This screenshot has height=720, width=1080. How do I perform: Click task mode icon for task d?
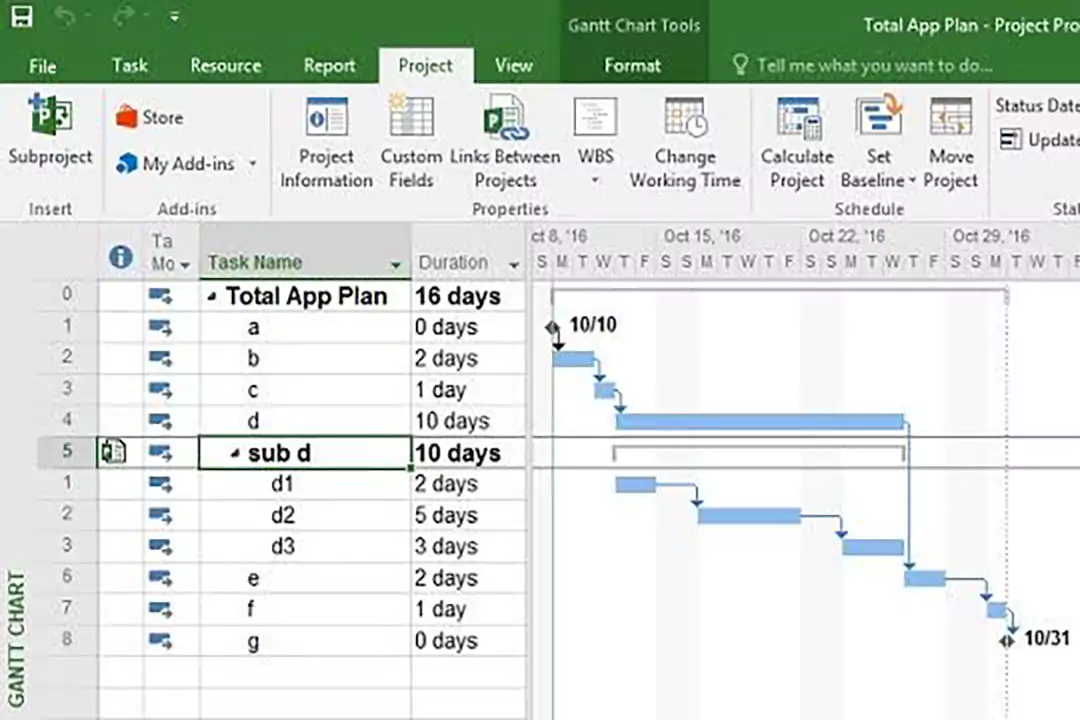160,421
